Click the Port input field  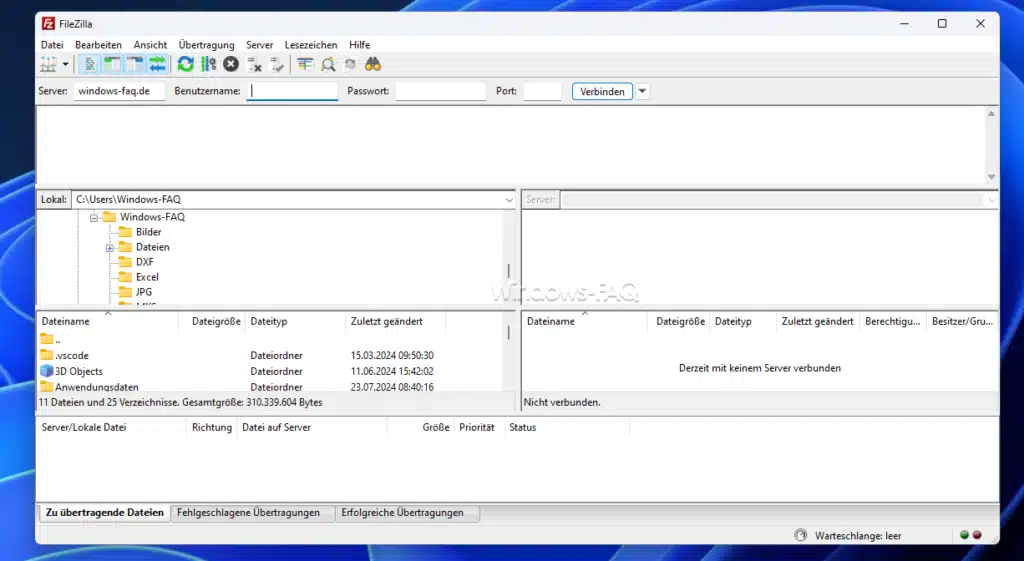542,91
